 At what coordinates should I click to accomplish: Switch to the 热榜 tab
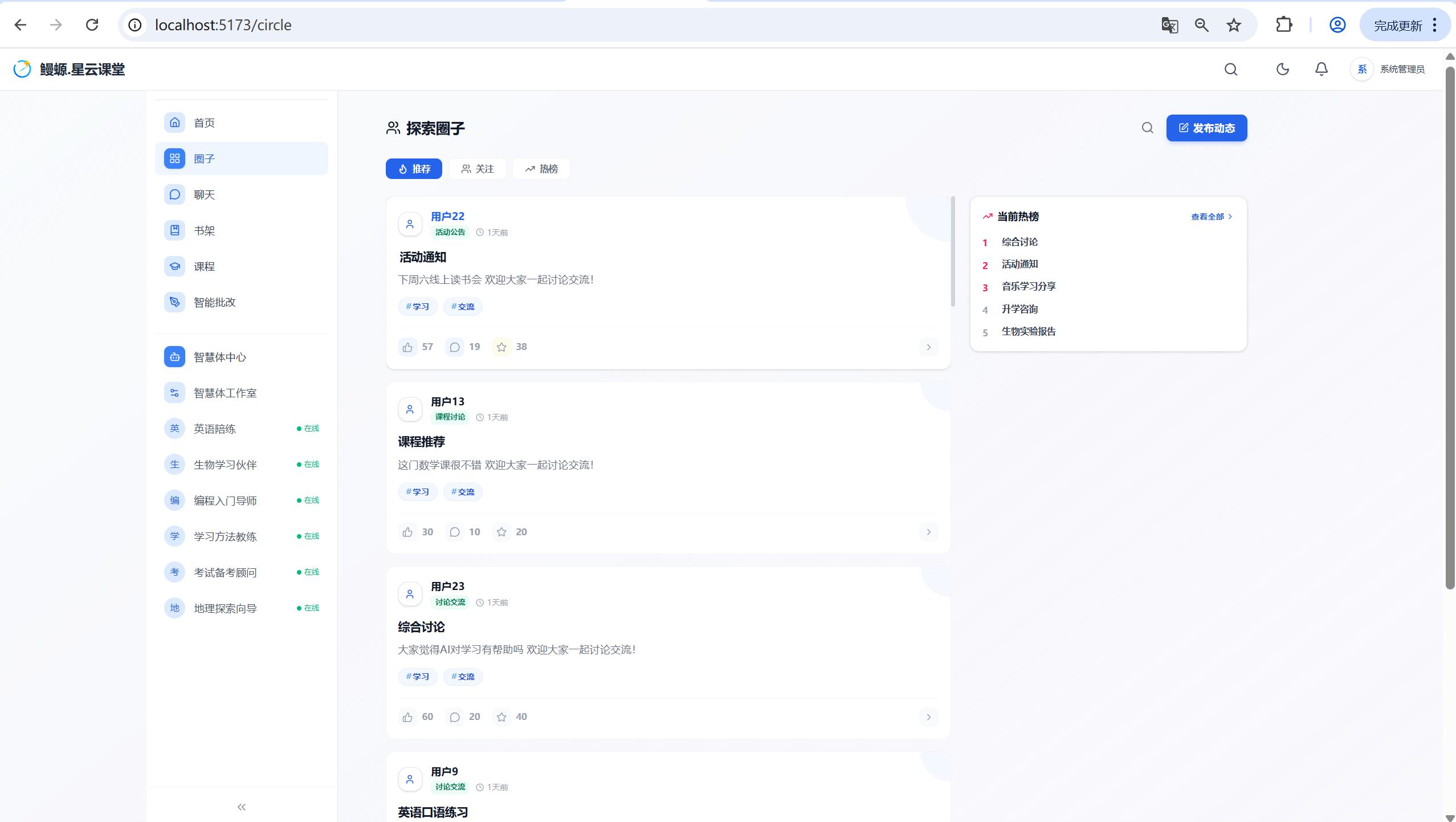pyautogui.click(x=541, y=169)
